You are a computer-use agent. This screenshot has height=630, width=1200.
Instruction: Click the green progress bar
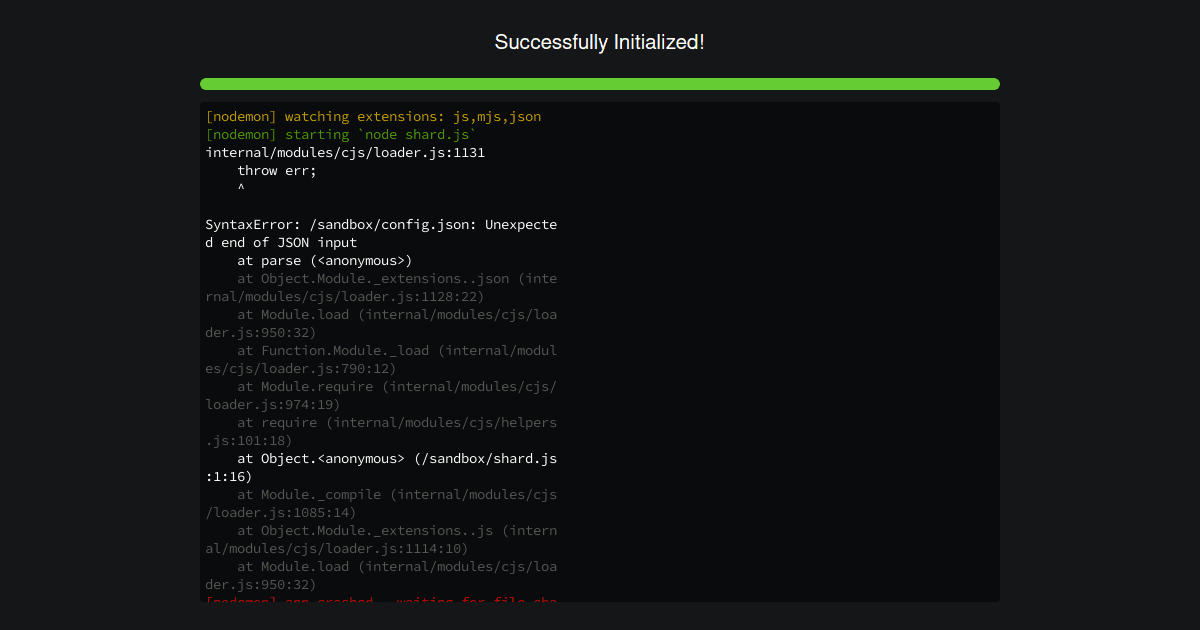600,84
